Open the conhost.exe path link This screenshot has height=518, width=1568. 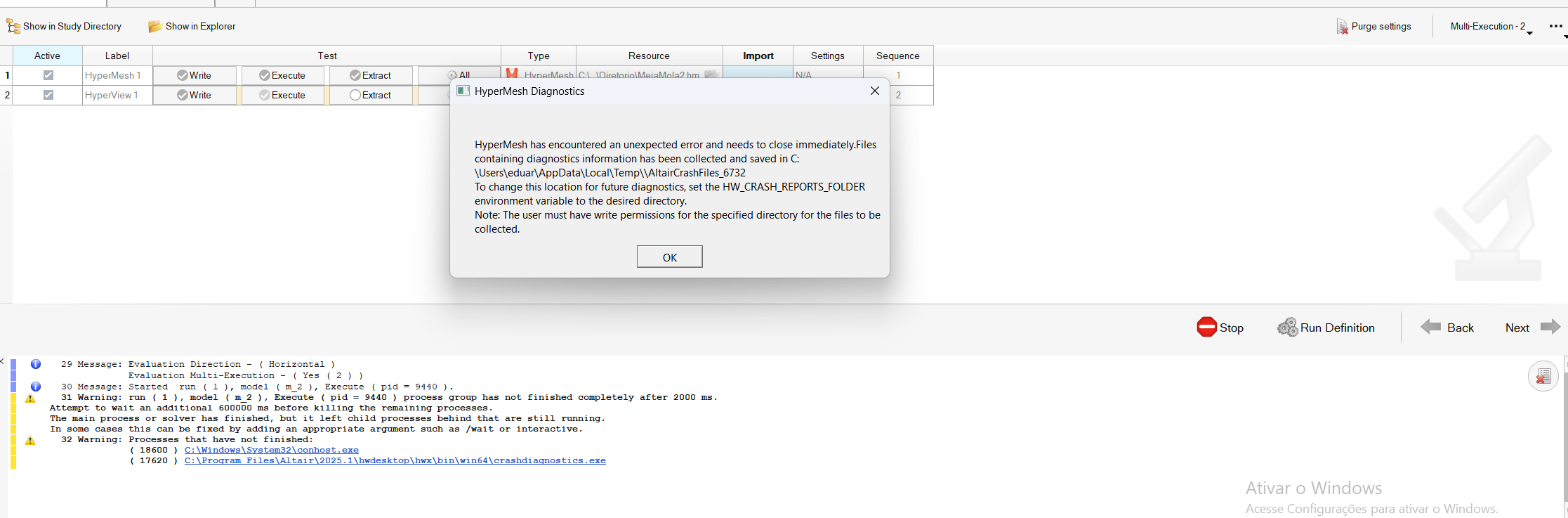[x=272, y=450]
